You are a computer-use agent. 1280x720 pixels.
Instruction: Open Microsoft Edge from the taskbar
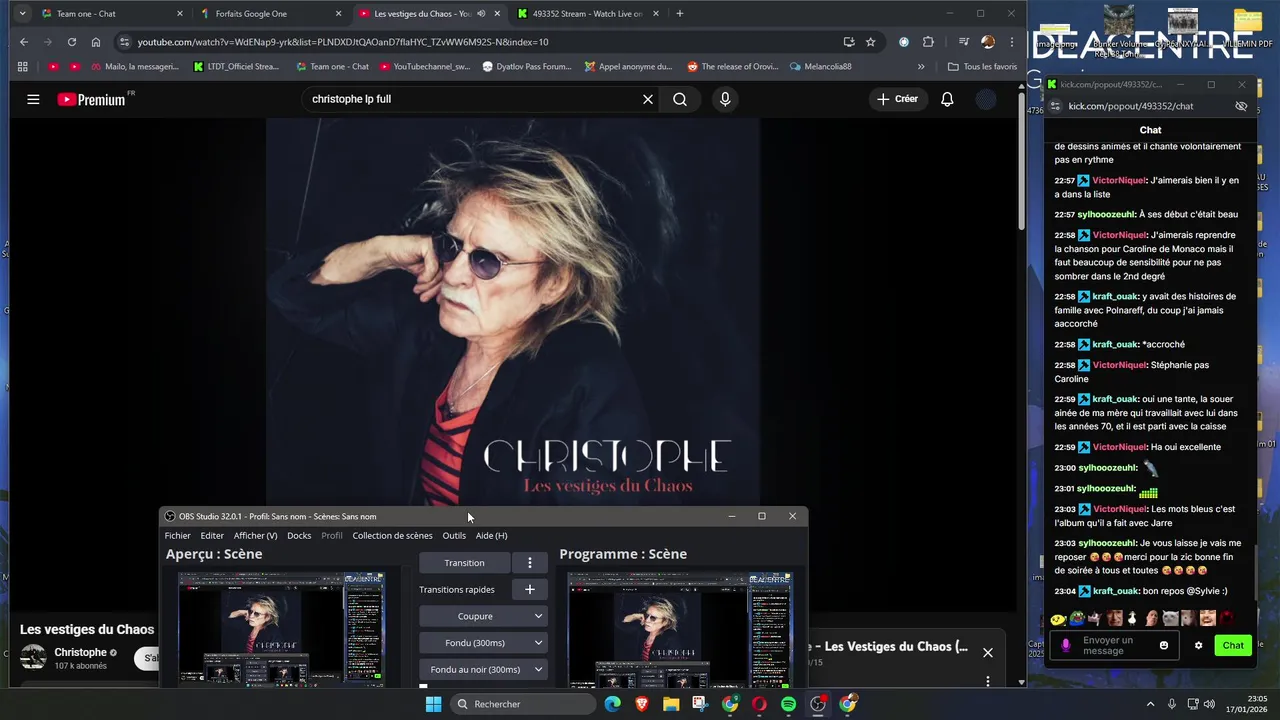tap(612, 704)
